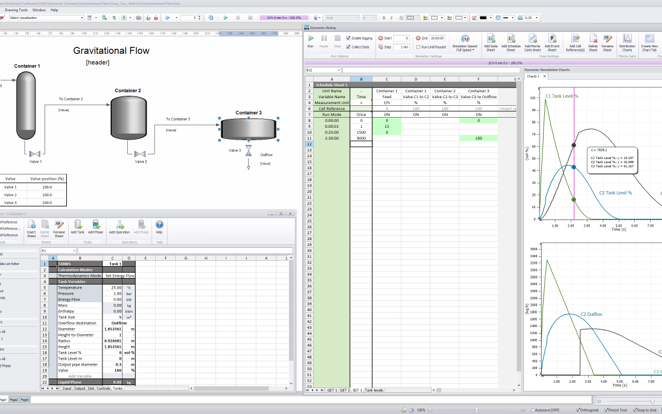Click Add Monte Carlo sheet icon
This screenshot has width=662, height=414.
(532, 43)
